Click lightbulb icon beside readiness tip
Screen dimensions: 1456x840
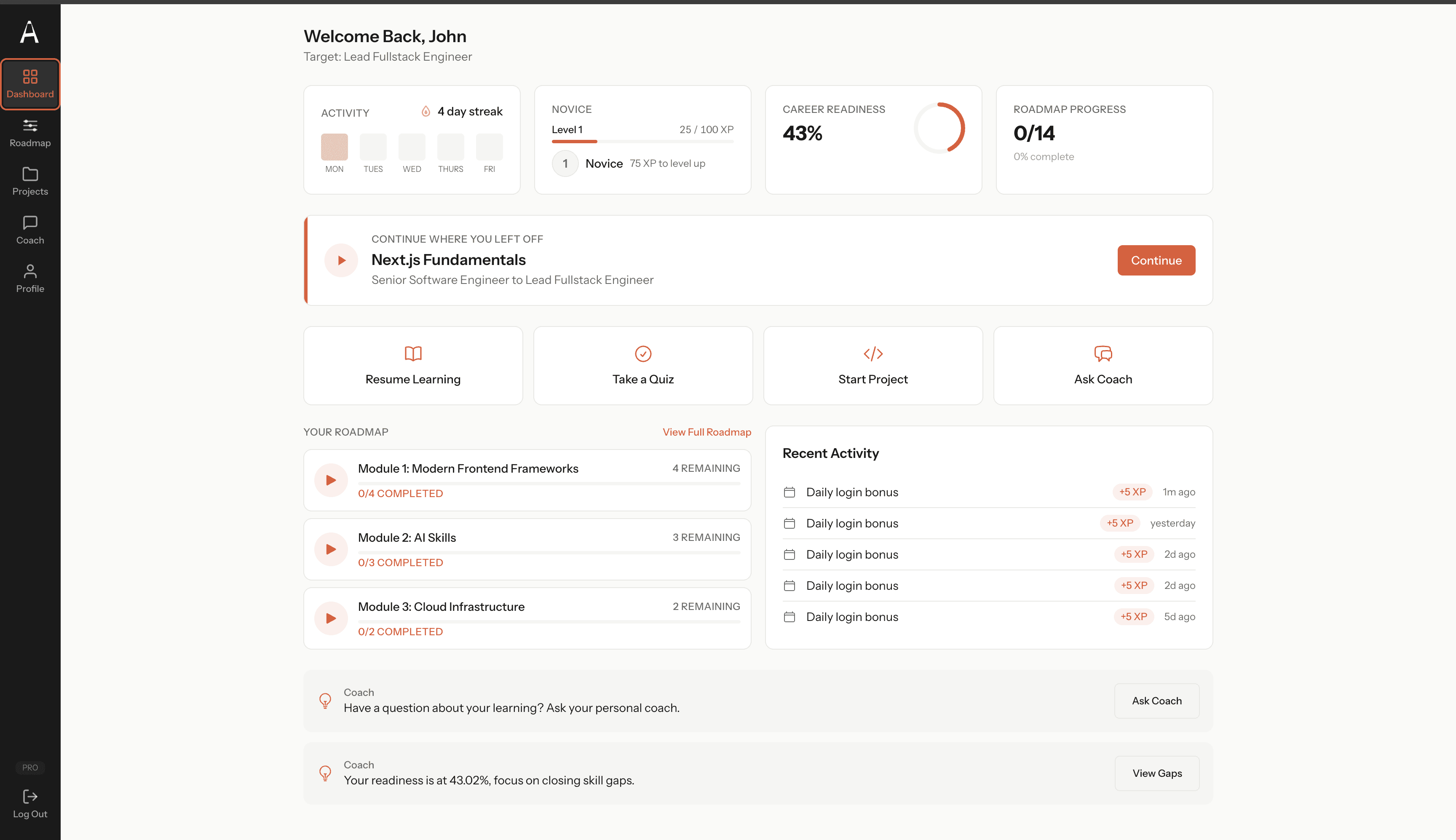pyautogui.click(x=325, y=773)
